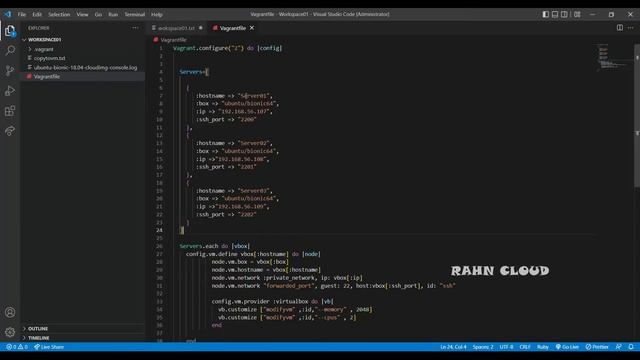Open the Customize Layout button
Image resolution: width=640 pixels, height=360 pixels.
[x=577, y=14]
